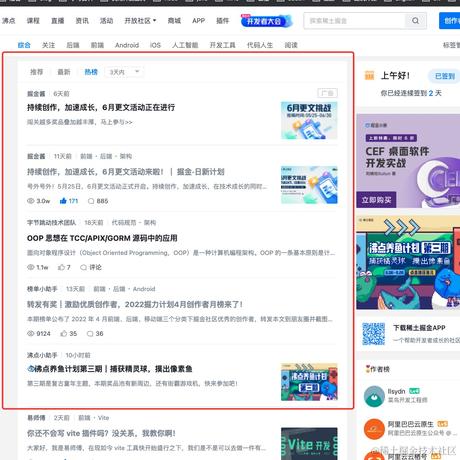
Task: Select the 综合 category tab
Action: pos(24,45)
